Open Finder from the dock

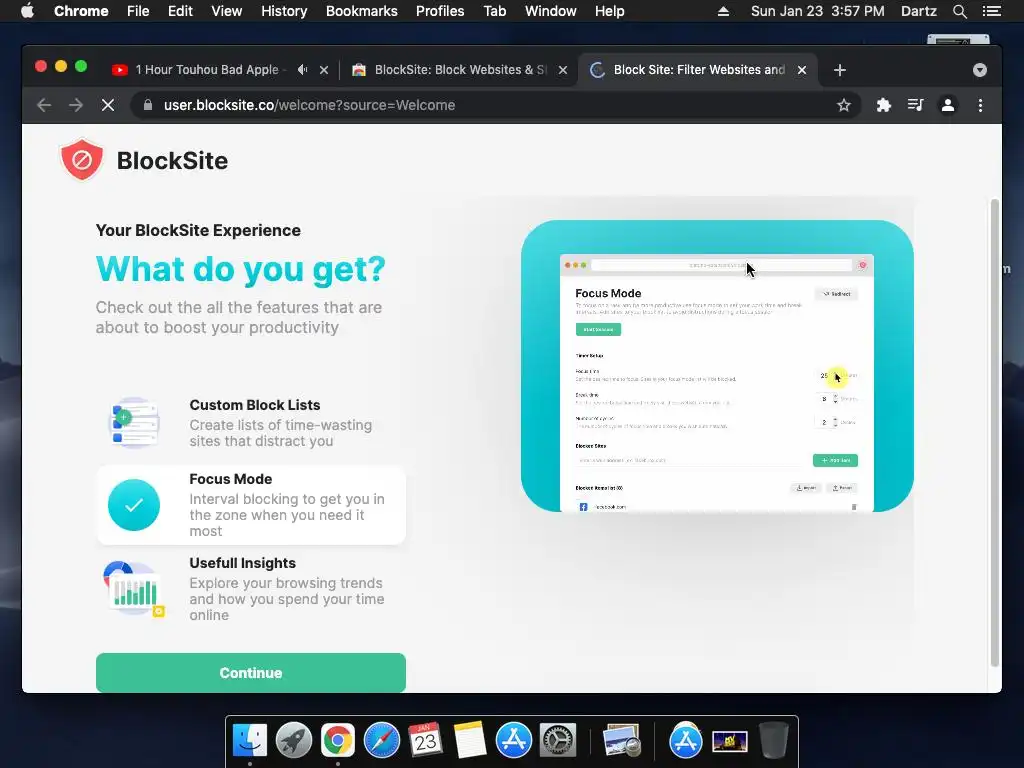249,740
